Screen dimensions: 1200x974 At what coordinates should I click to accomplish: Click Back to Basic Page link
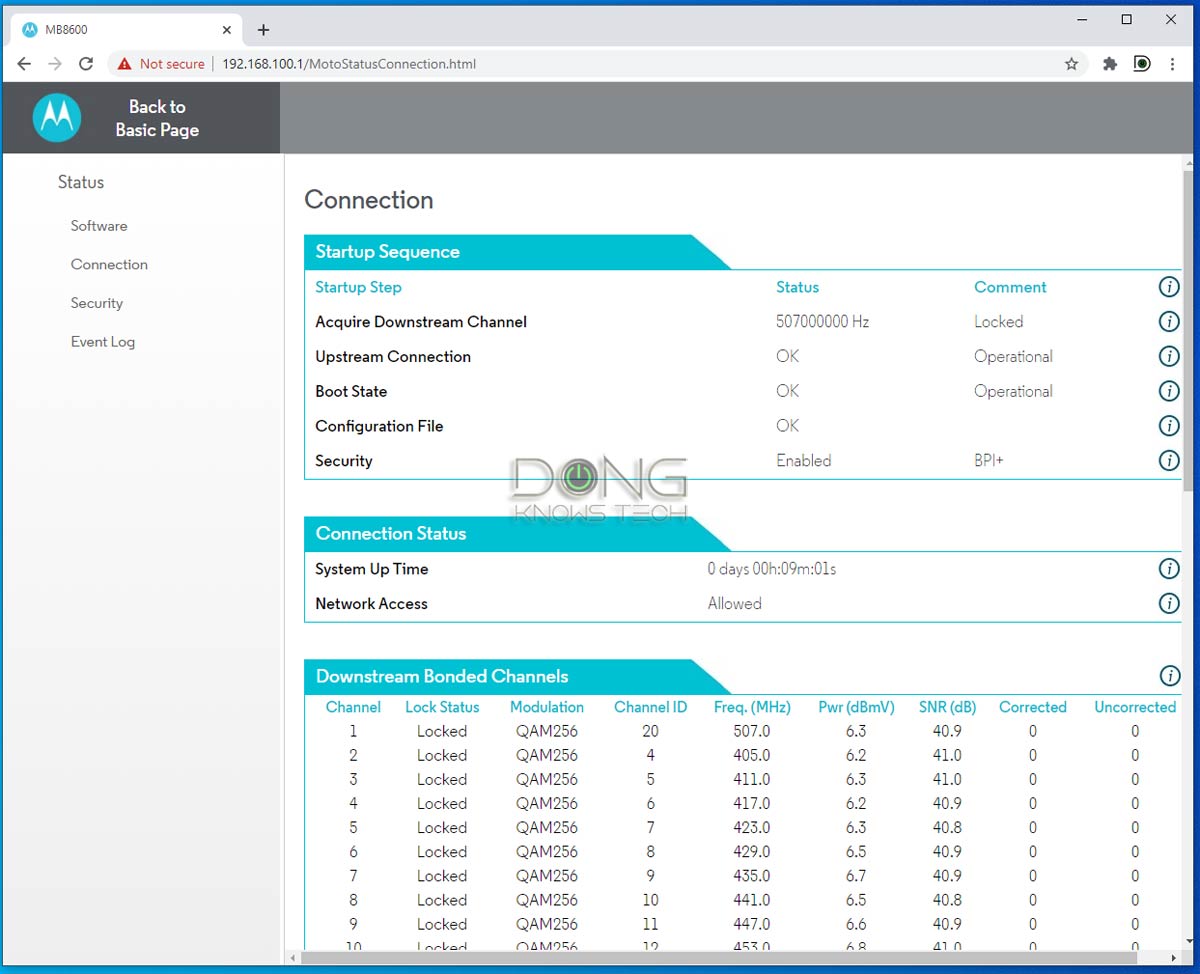point(157,118)
